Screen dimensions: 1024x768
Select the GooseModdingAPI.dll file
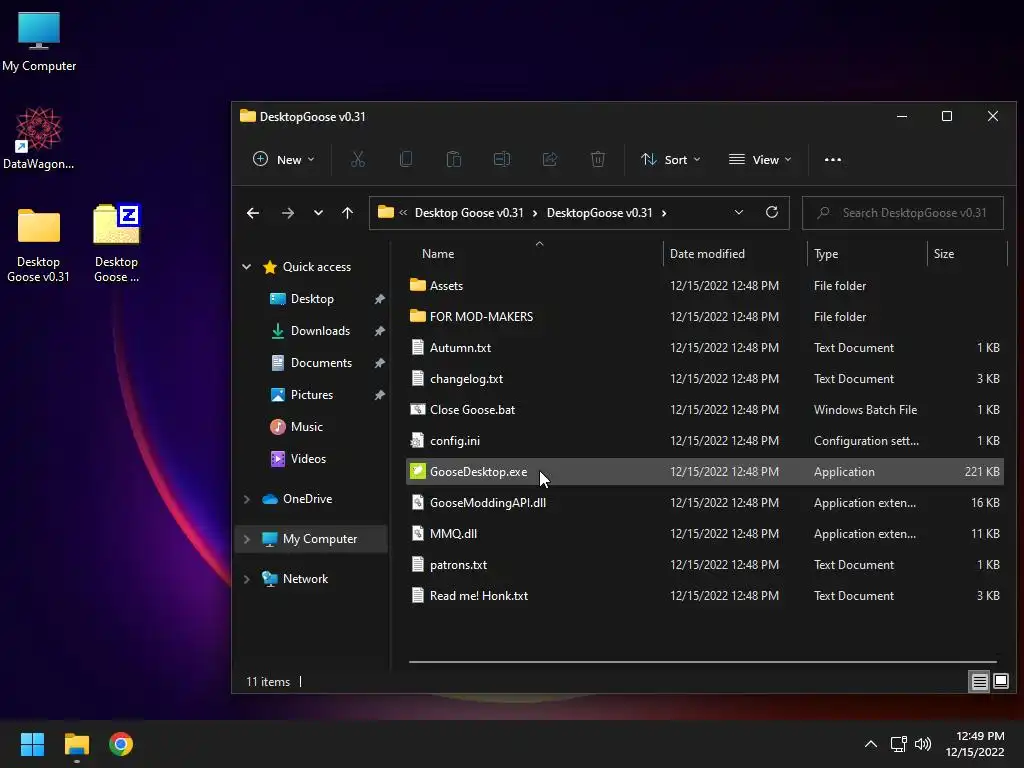(x=704, y=503)
